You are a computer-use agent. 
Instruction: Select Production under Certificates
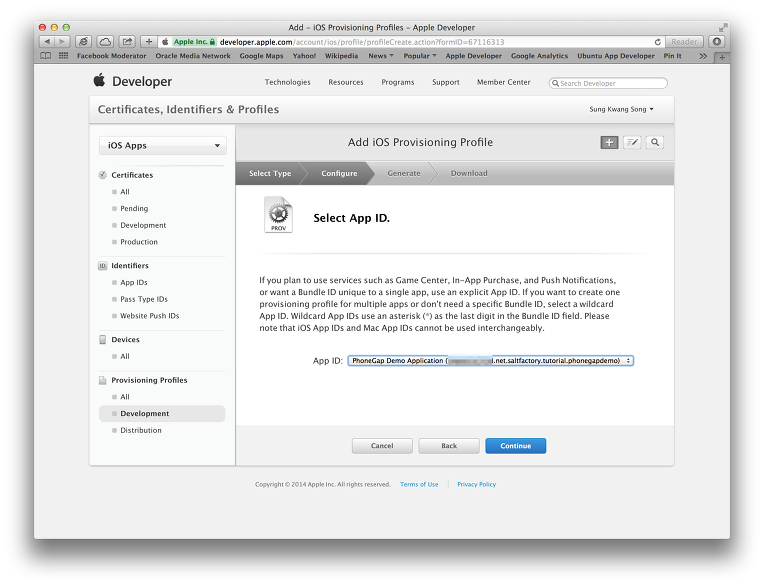(x=139, y=242)
